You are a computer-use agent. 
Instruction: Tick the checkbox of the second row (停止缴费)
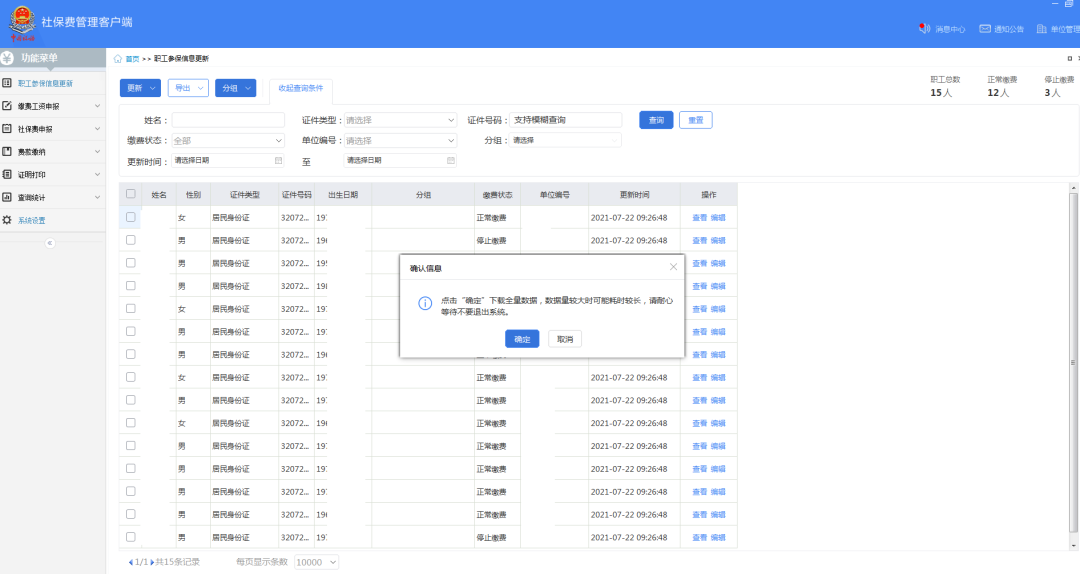point(131,240)
